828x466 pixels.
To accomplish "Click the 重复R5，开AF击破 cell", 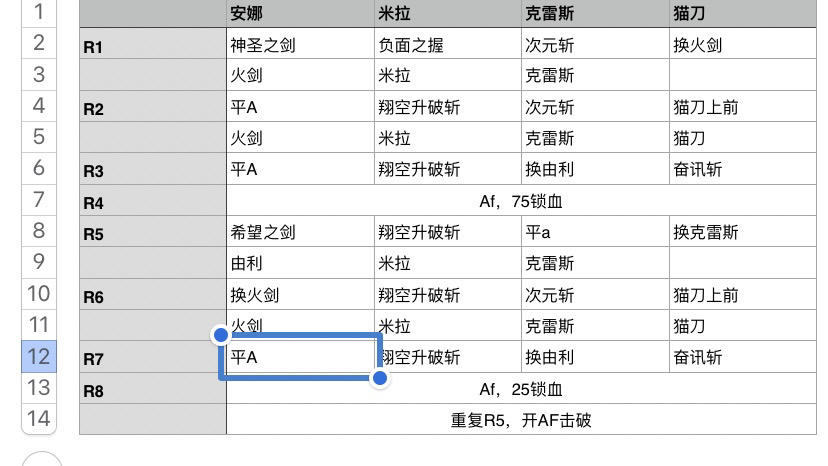I will tap(521, 420).
